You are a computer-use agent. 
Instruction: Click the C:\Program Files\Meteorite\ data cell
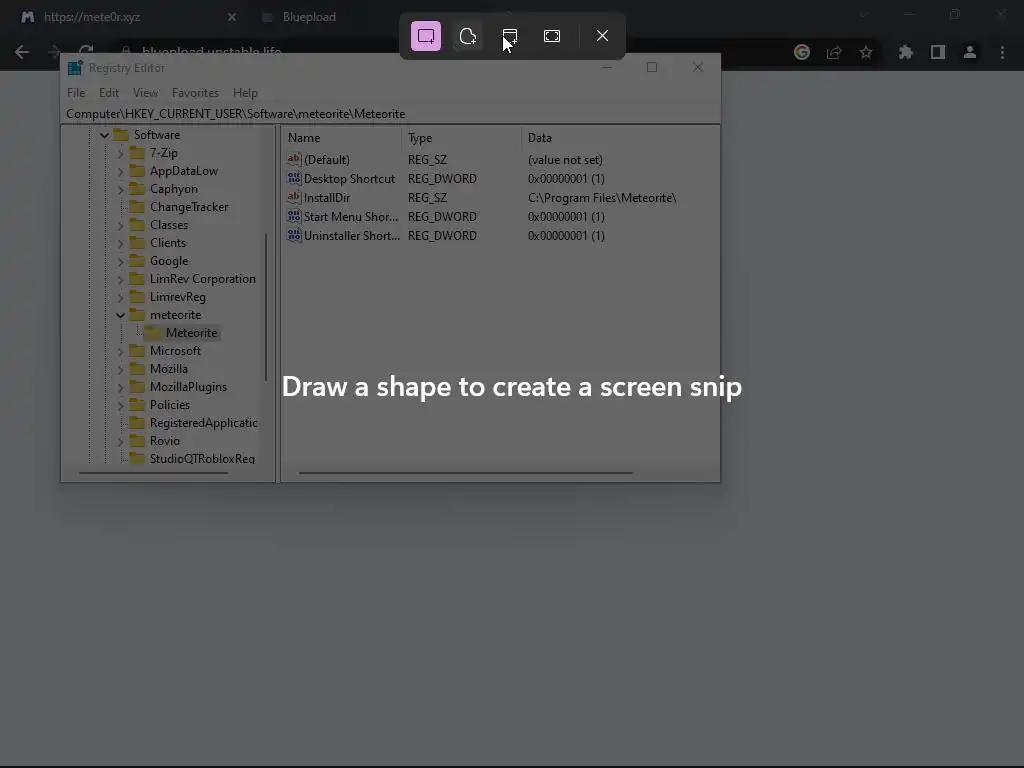[602, 198]
